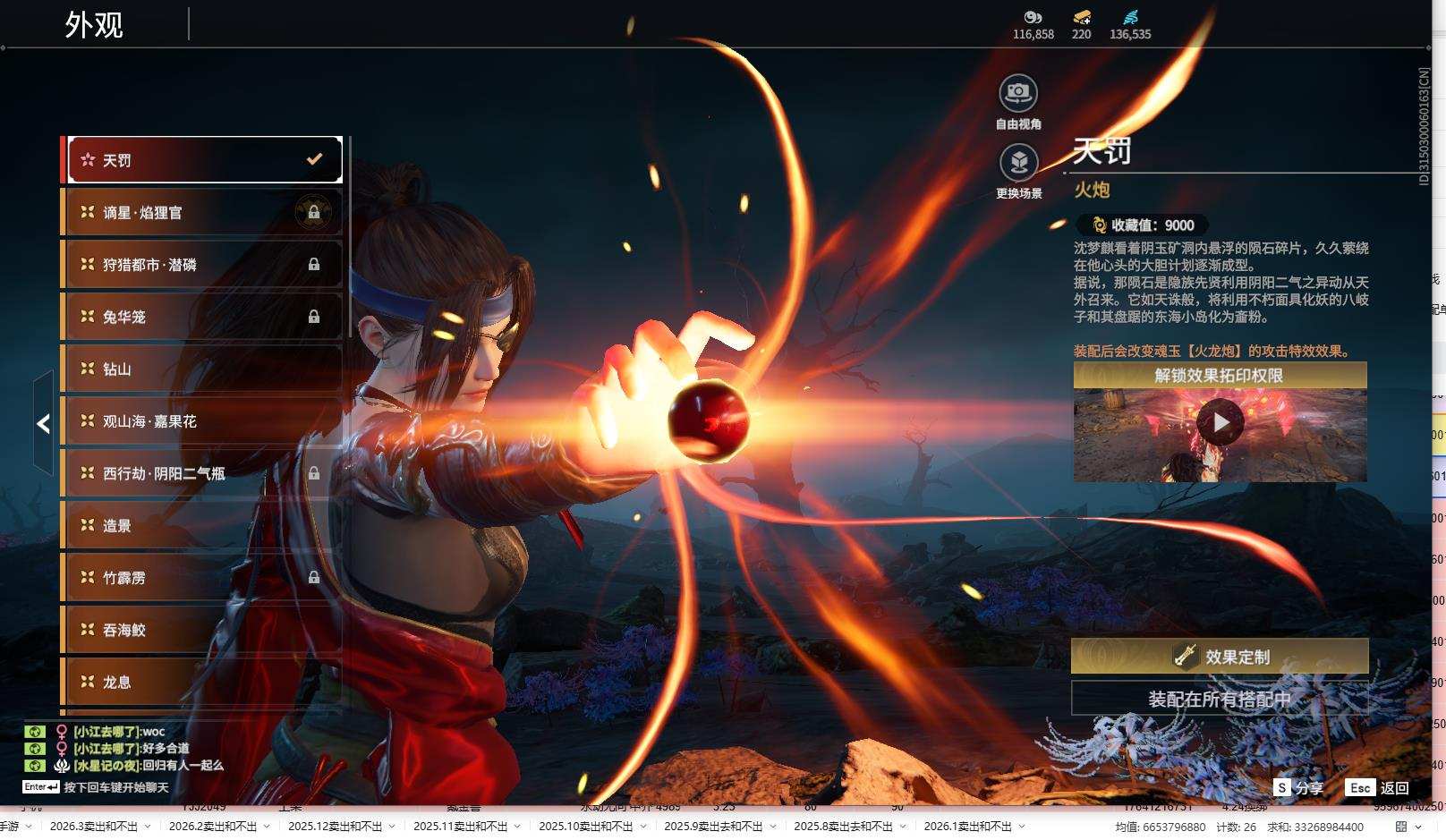The height and width of the screenshot is (840, 1446).
Task: Expand the arrow beside the status bar grid icon
Action: 1420,827
